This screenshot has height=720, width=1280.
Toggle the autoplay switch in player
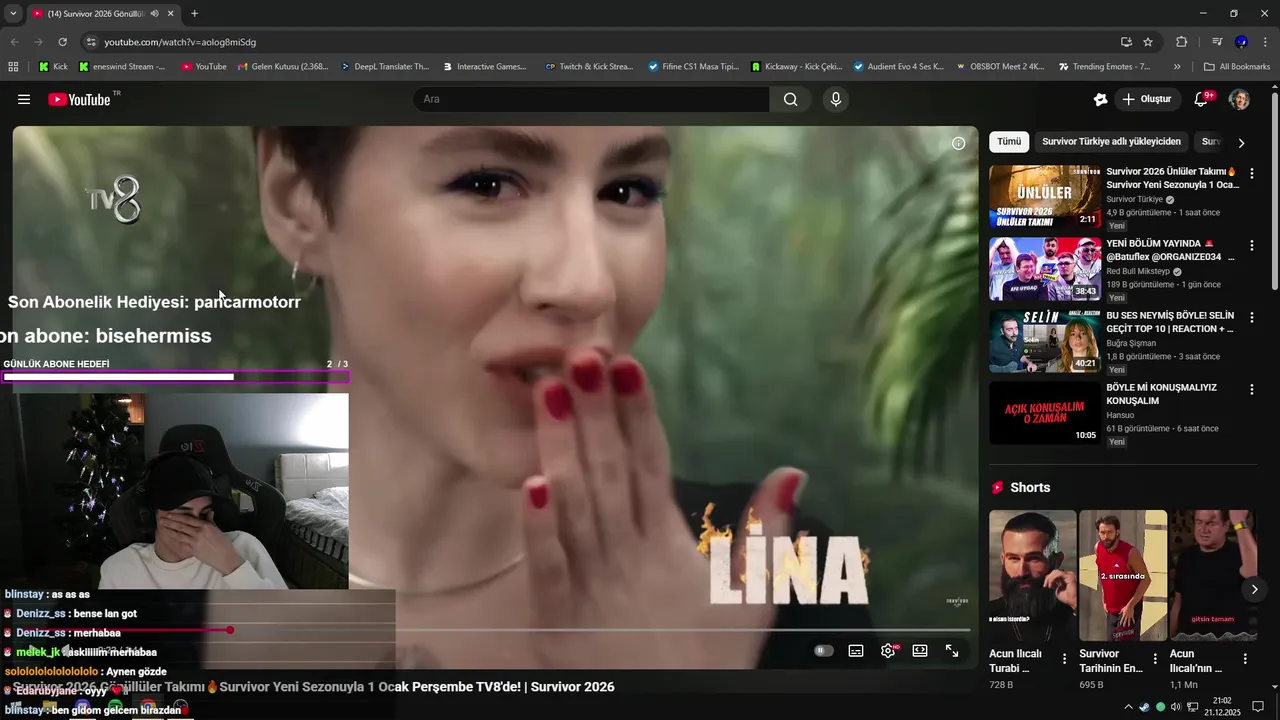pyautogui.click(x=823, y=650)
